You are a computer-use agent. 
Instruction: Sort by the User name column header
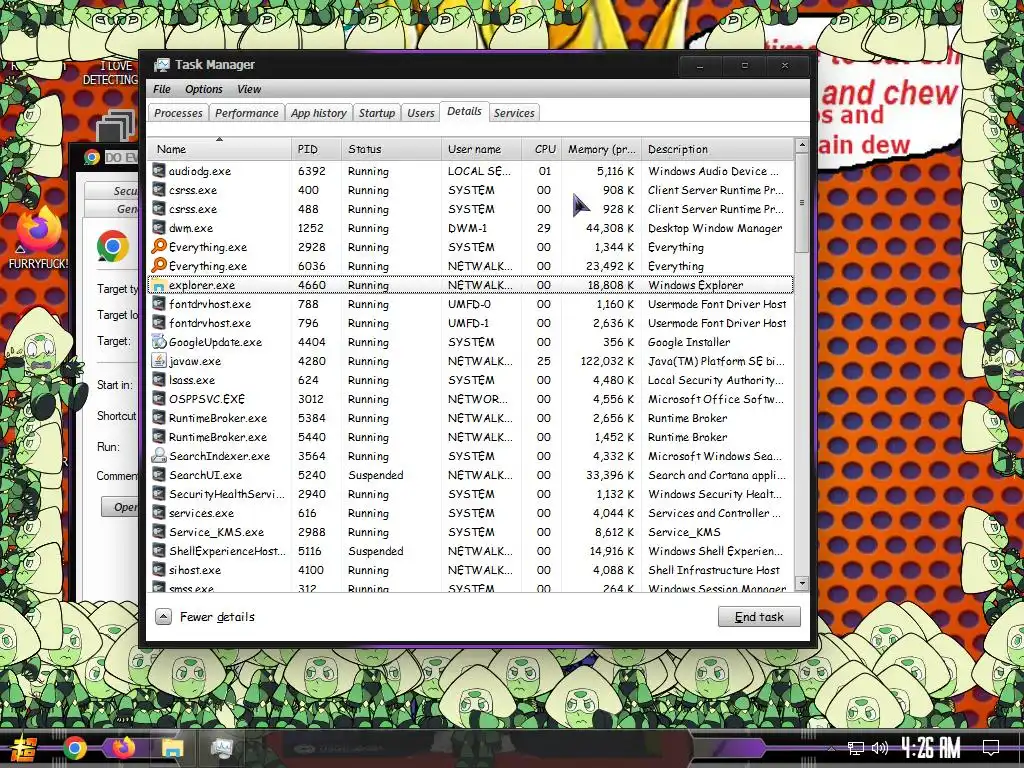click(481, 149)
